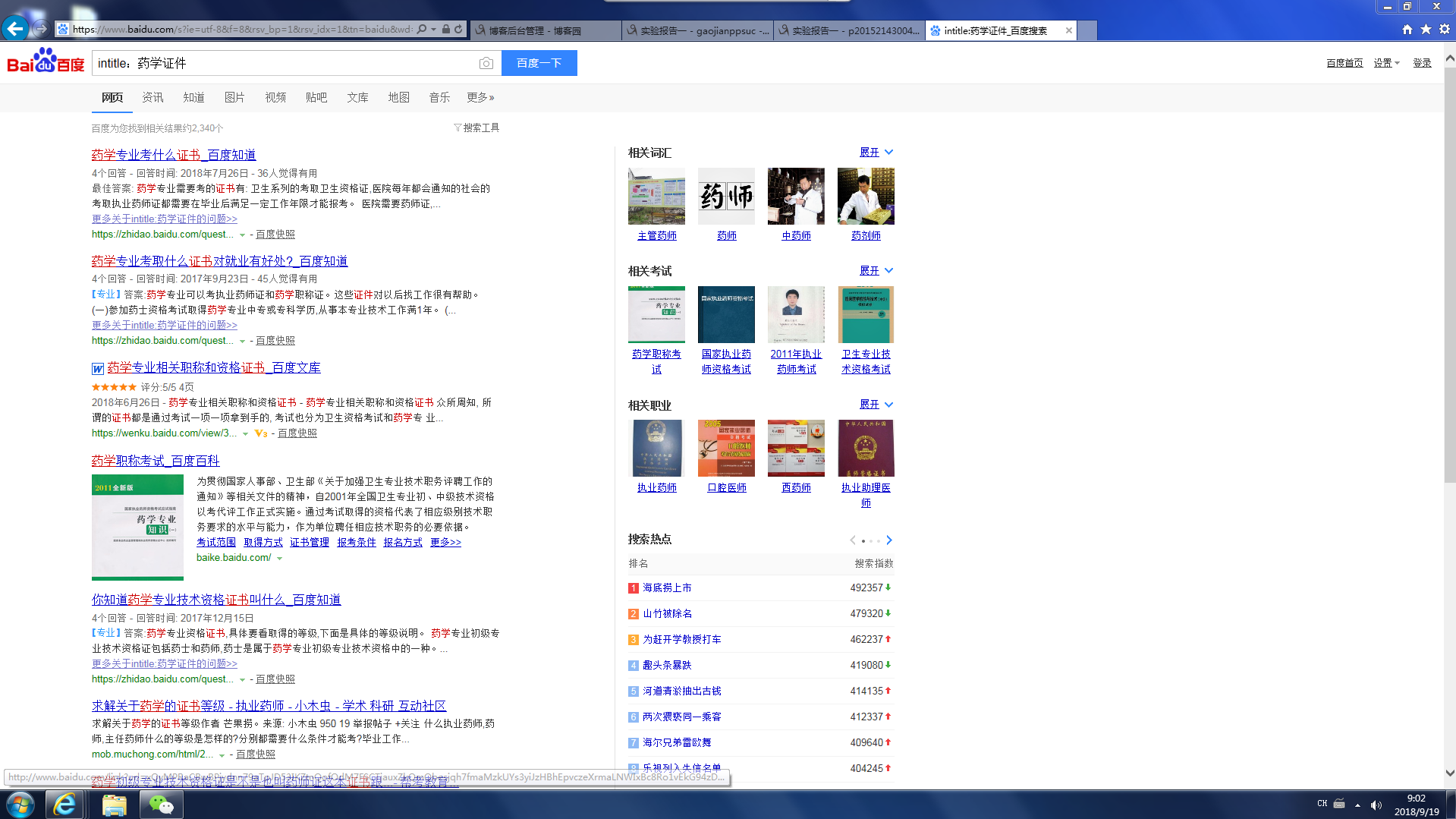Open File Explorer from the taskbar
This screenshot has height=819, width=1456.
(114, 805)
